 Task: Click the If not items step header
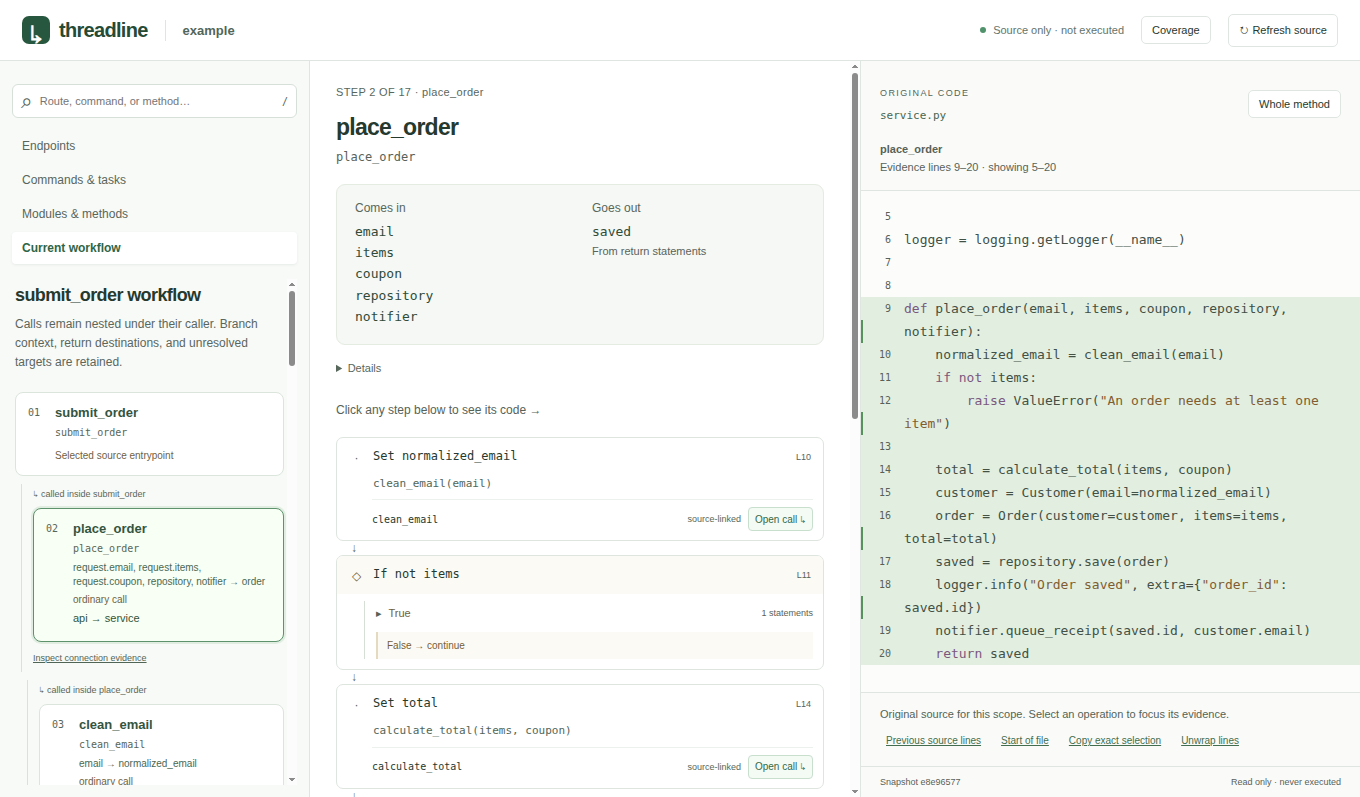point(580,574)
